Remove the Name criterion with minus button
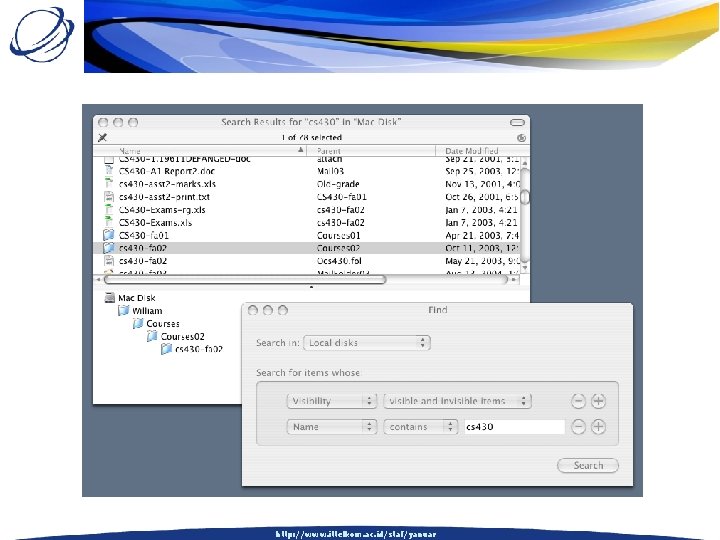Image resolution: width=720 pixels, height=540 pixels. tap(578, 427)
